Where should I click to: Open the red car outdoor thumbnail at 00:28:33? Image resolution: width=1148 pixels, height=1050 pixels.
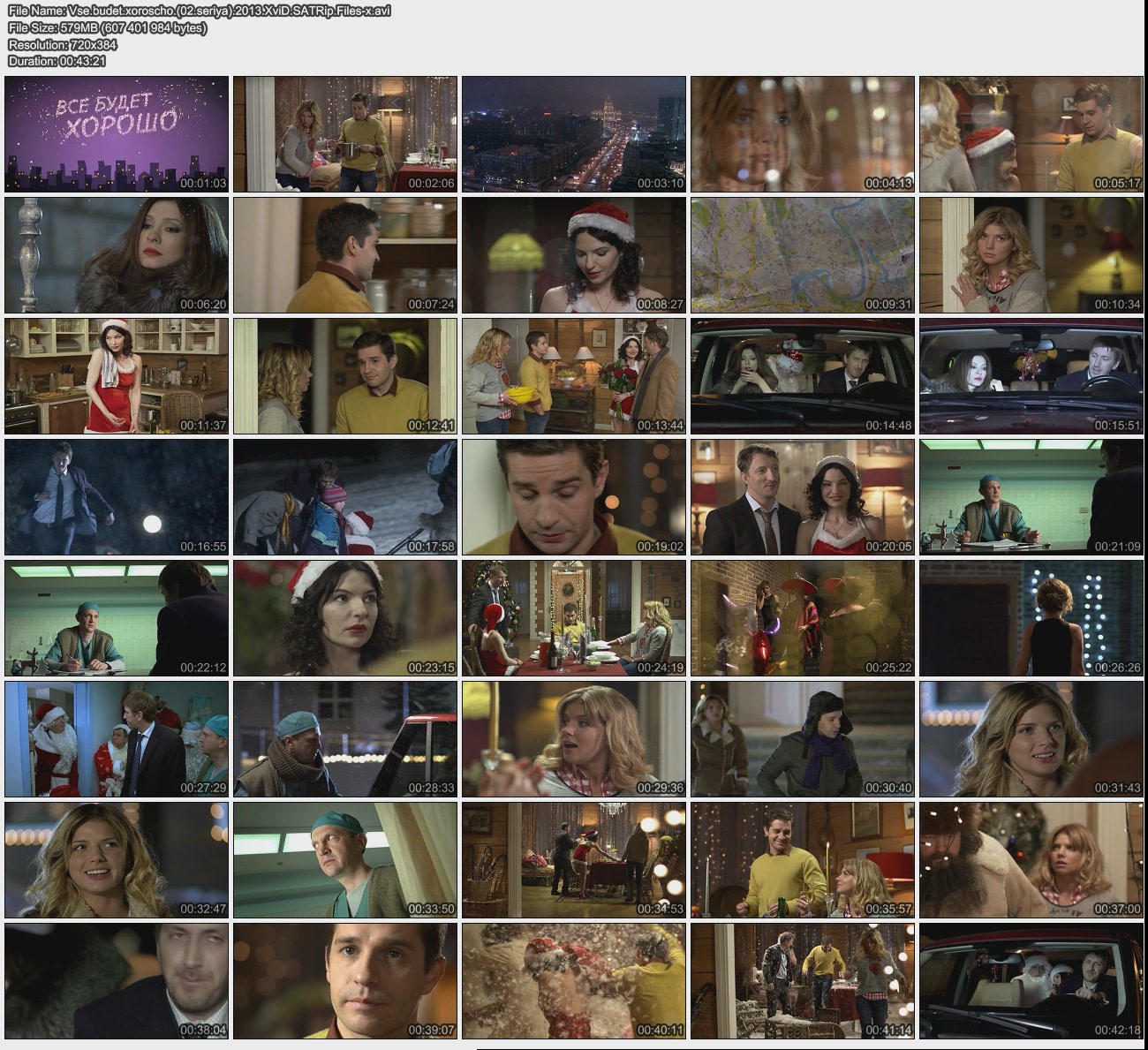coord(344,739)
